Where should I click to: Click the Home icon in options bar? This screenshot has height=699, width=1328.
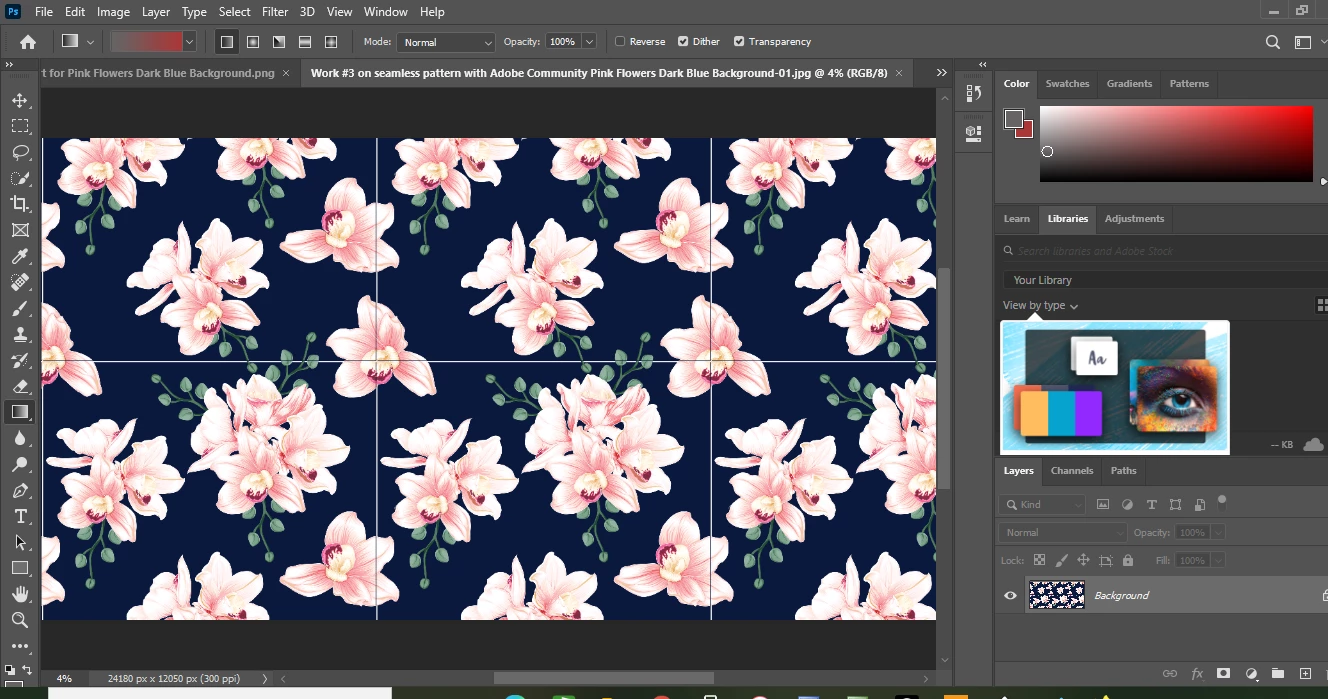click(x=28, y=42)
